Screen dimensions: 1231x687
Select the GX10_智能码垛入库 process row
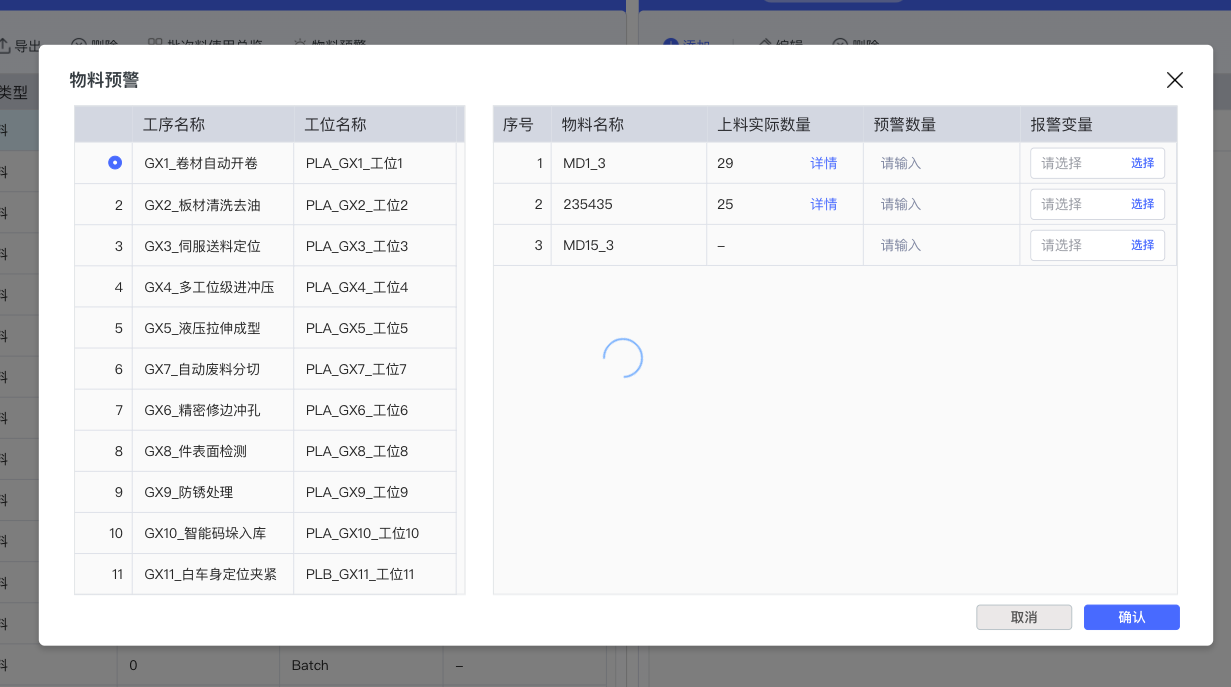pyautogui.click(x=205, y=533)
